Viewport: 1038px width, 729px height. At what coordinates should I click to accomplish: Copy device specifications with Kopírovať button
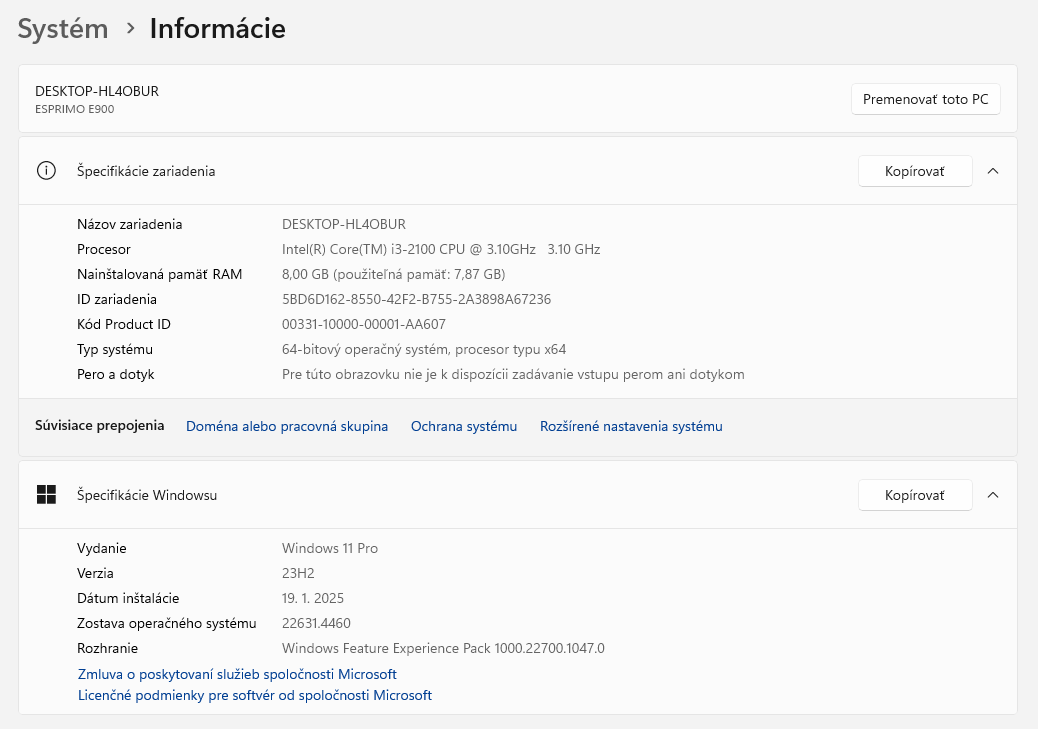pos(914,170)
